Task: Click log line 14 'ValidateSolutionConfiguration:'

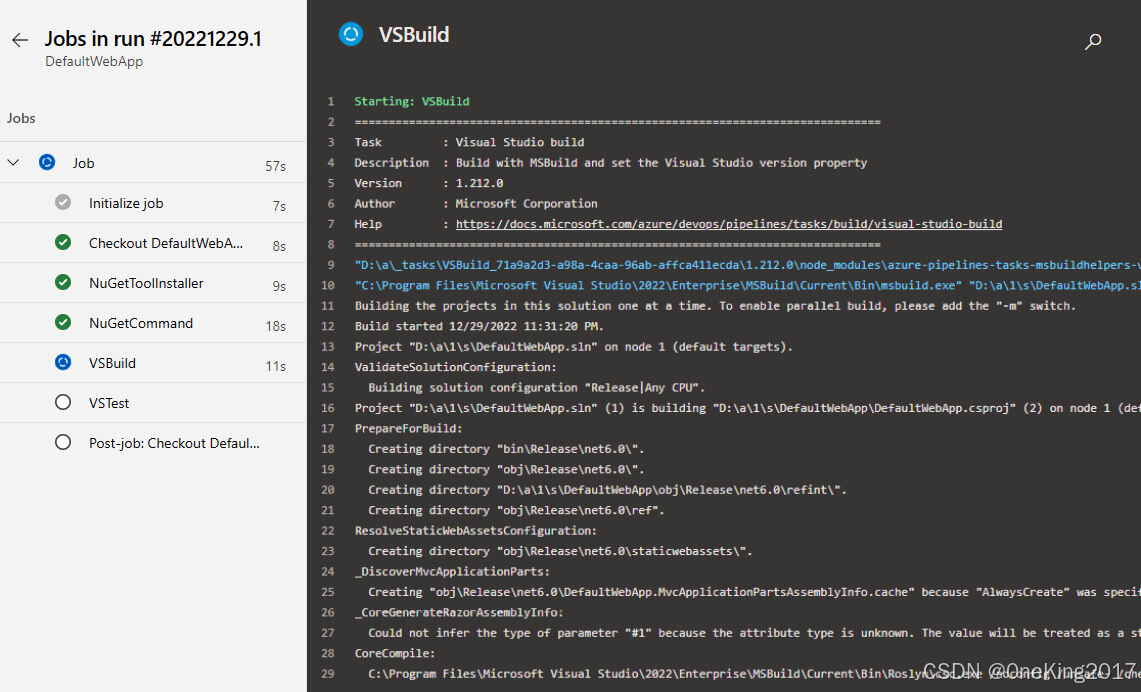Action: click(x=456, y=367)
